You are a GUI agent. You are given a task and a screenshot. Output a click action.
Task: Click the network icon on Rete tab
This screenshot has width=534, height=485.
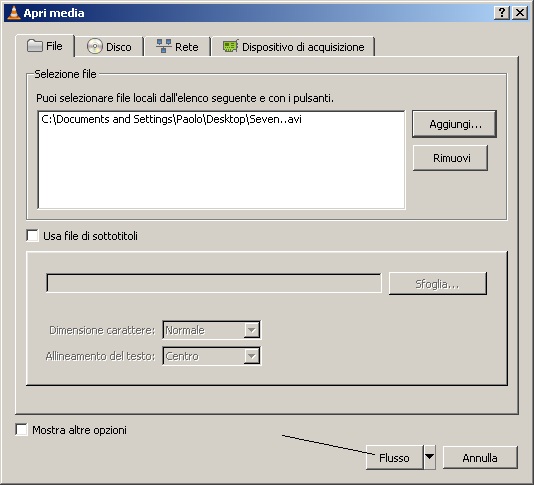coord(163,46)
